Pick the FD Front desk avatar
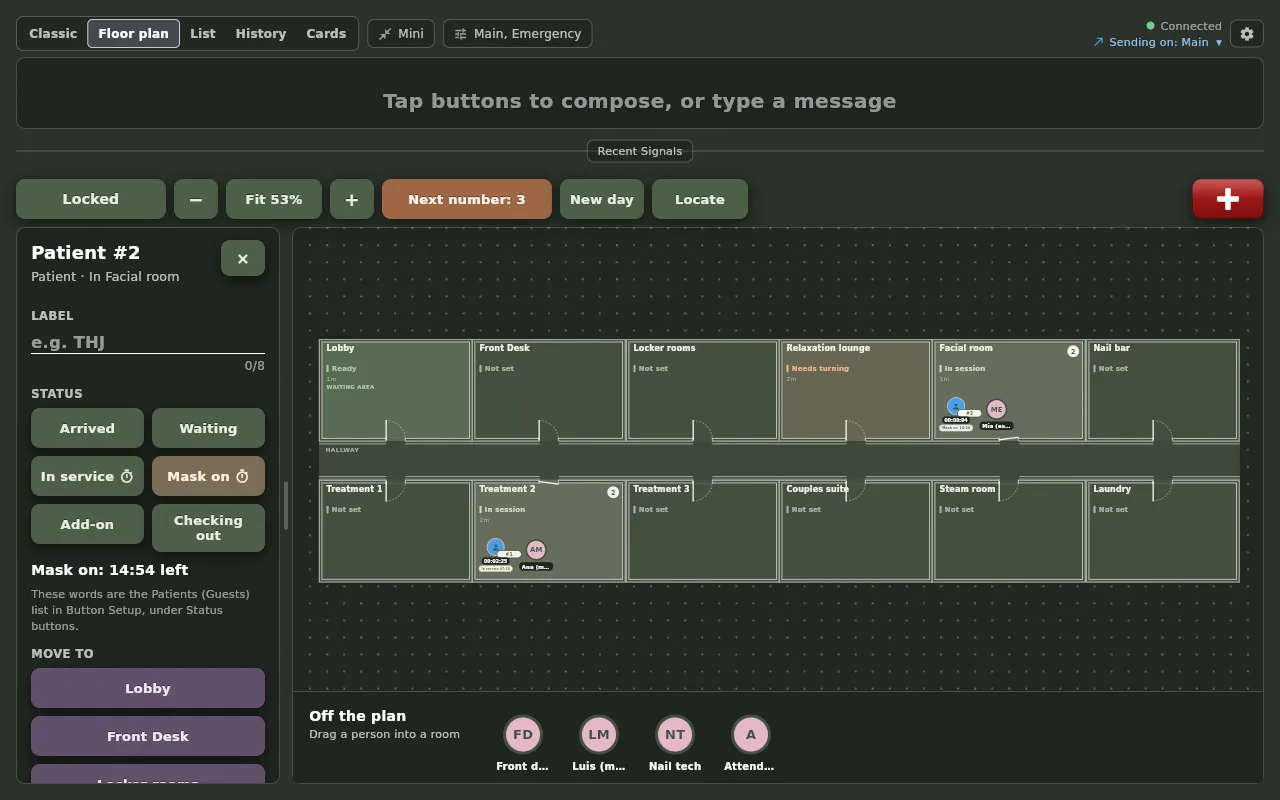Screen dimensions: 1280x800 pos(523,734)
